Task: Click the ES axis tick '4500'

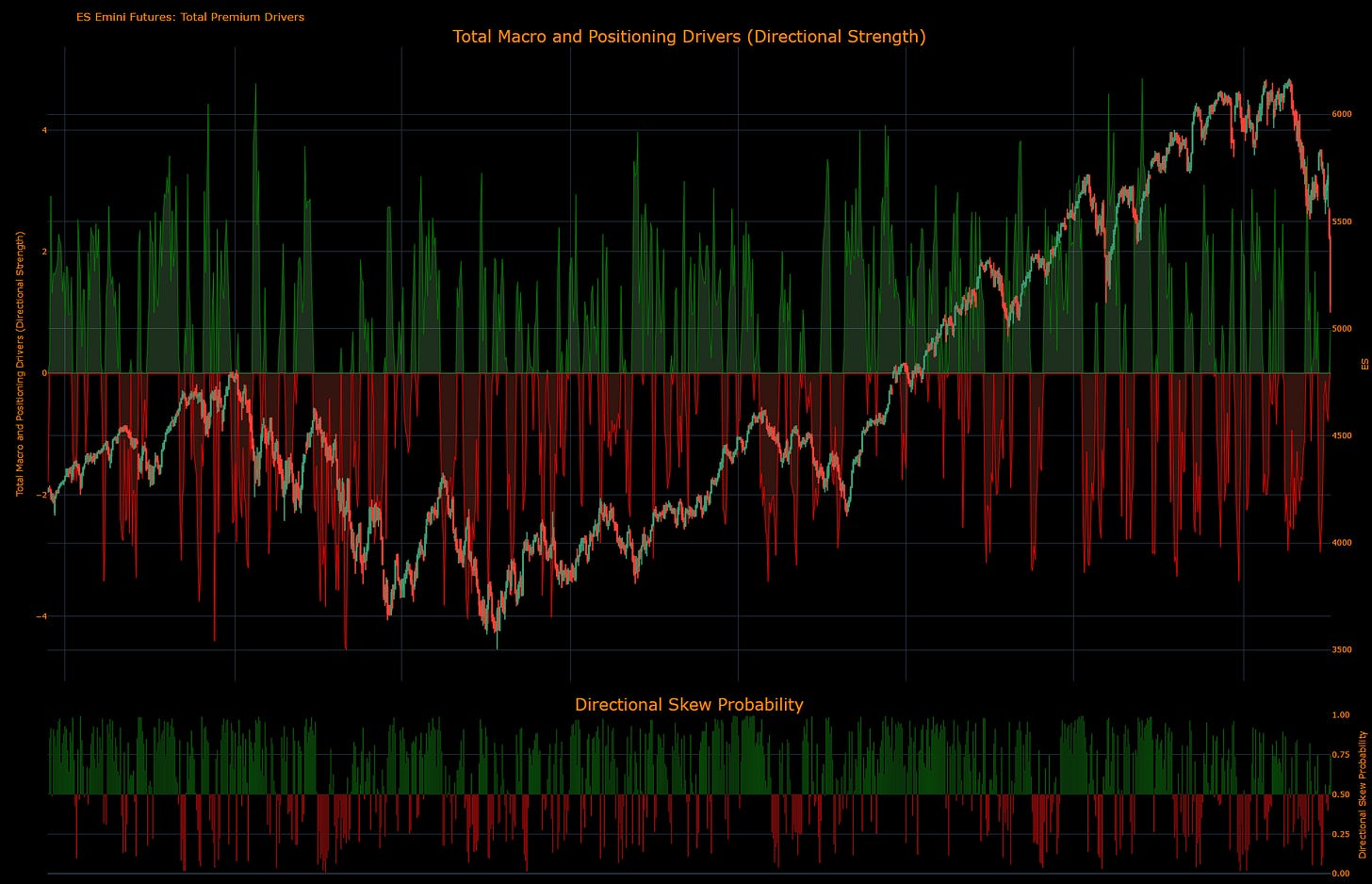Action: coord(1341,435)
